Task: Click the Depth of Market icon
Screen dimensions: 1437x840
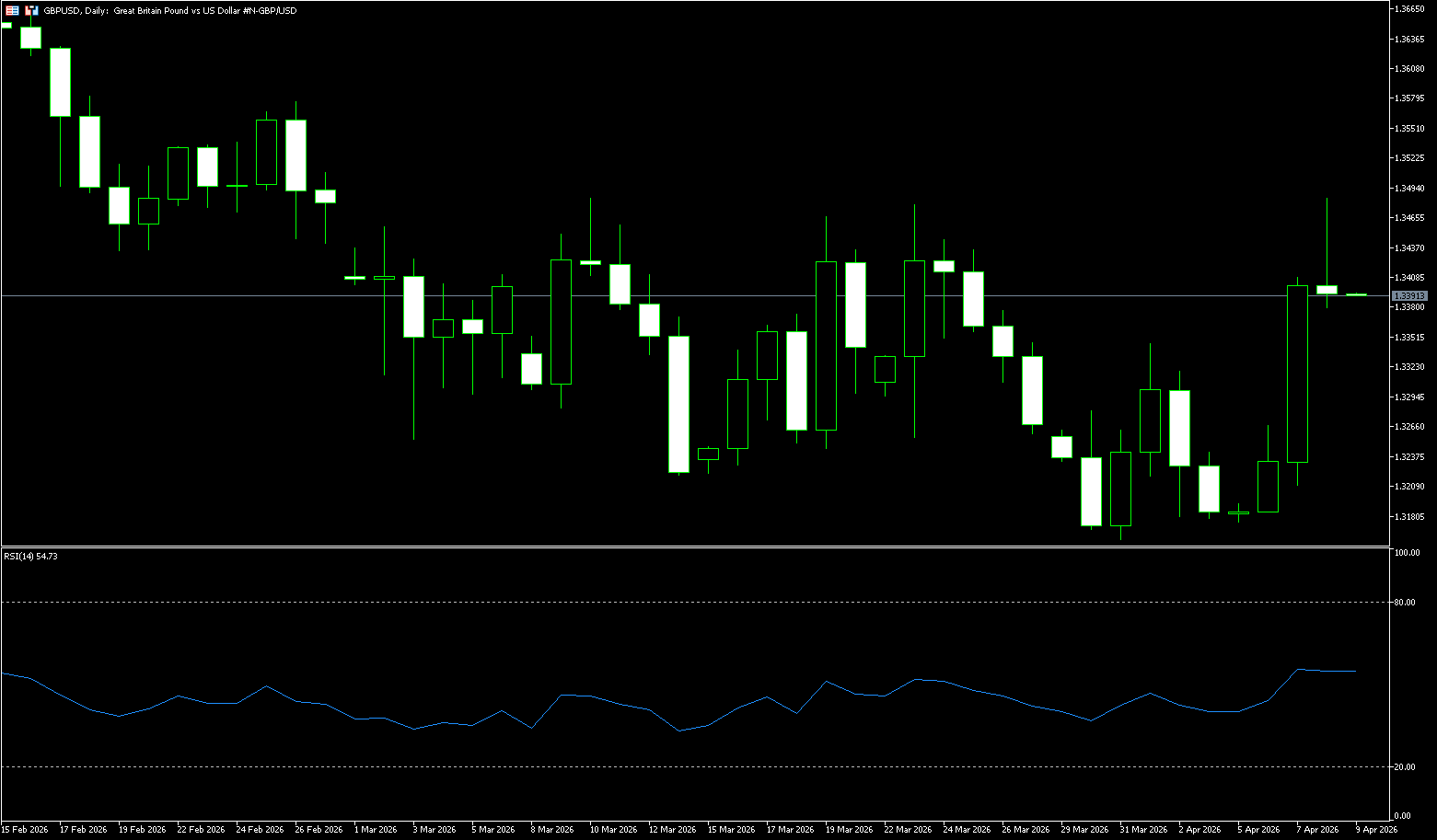Action: tap(31, 10)
